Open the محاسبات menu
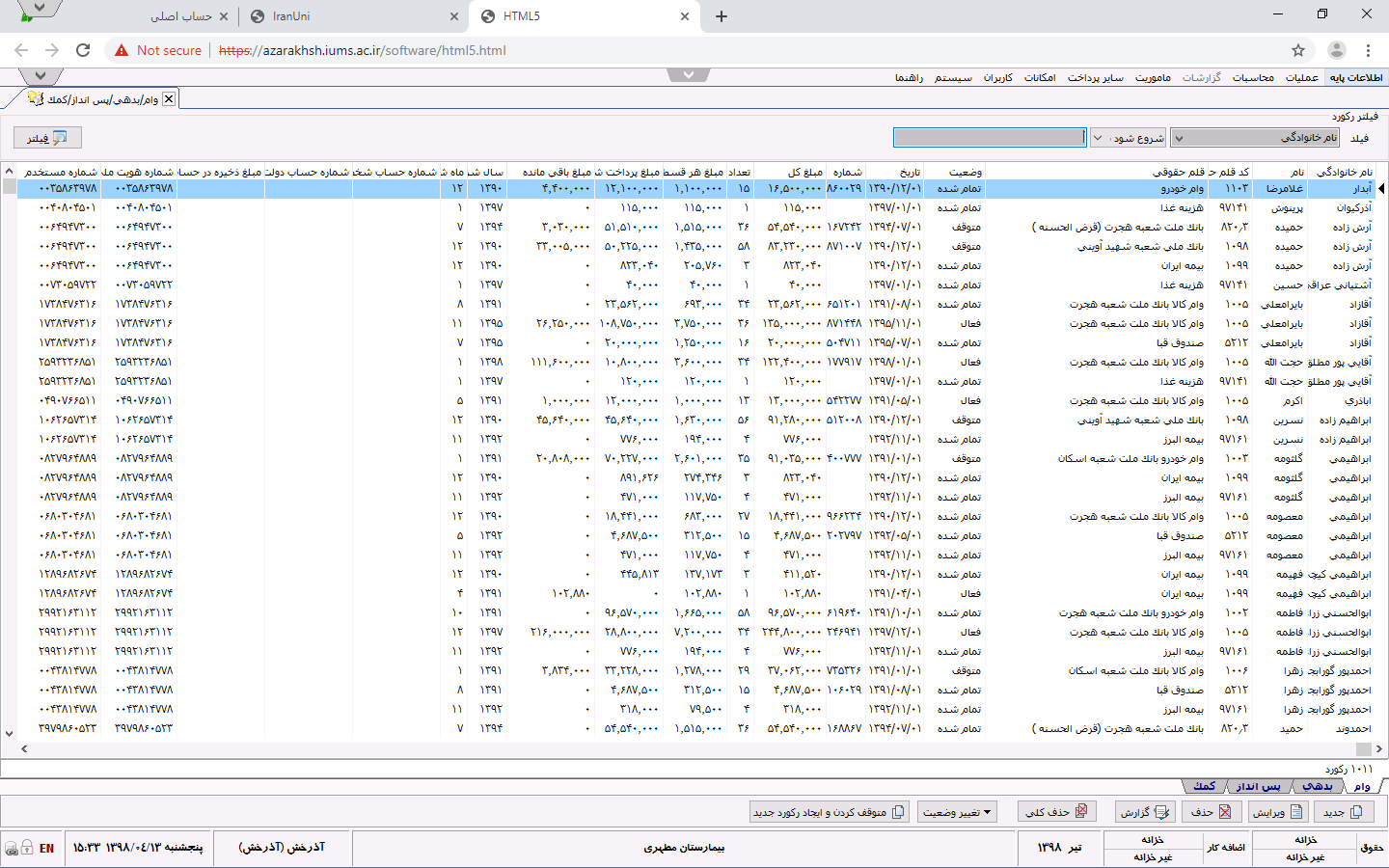The image size is (1389, 868). point(1253,77)
